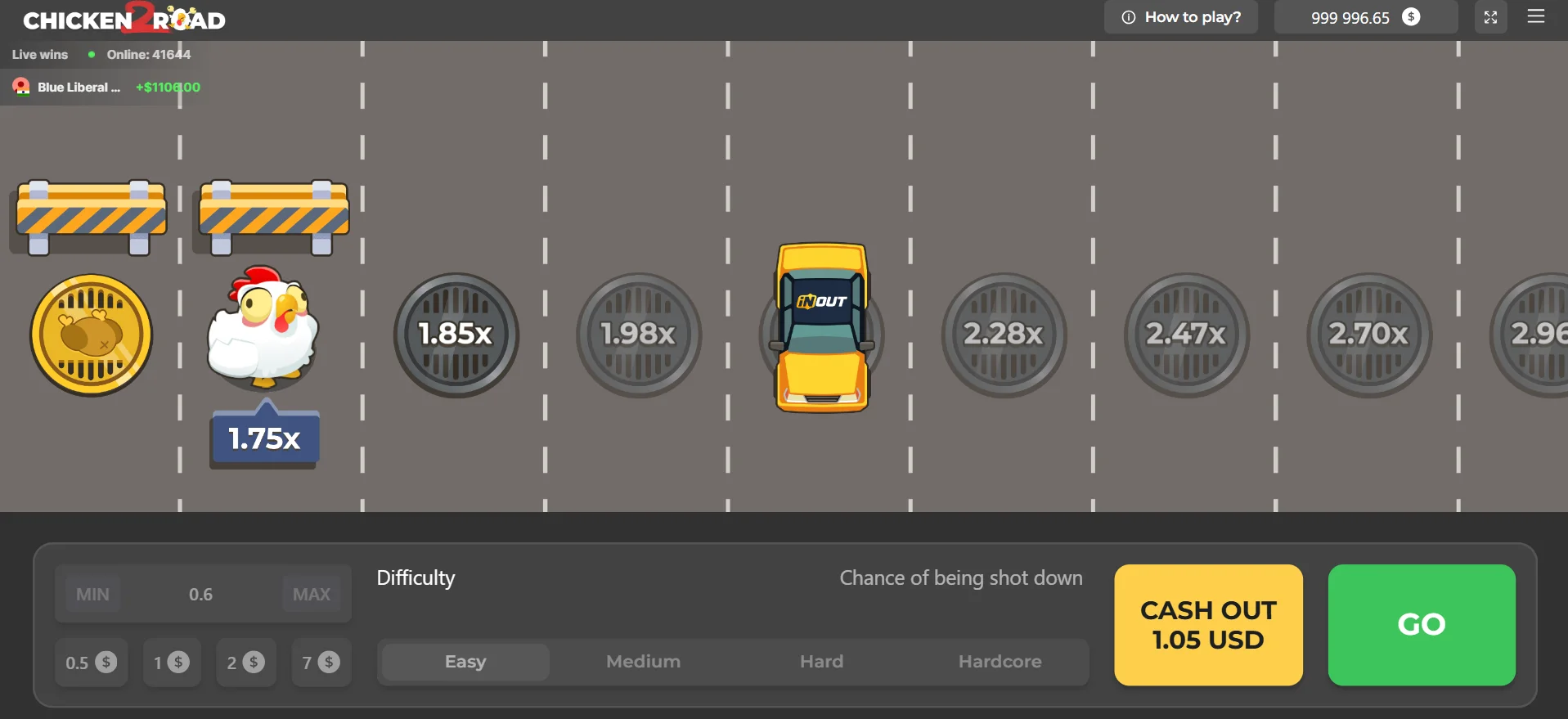The image size is (1568, 719).
Task: Click the gold roasted chicken coin
Action: click(92, 335)
